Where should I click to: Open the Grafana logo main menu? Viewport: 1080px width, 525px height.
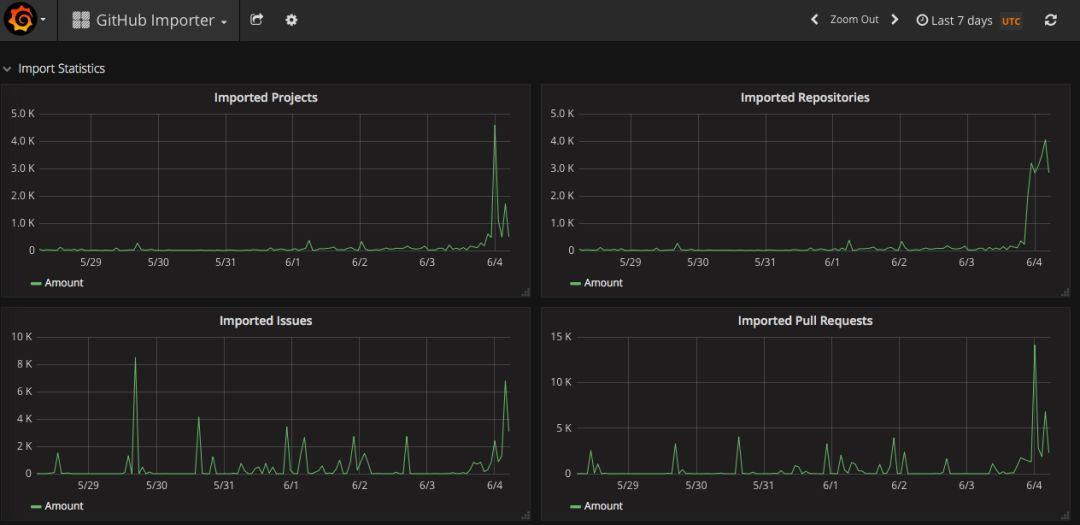pos(21,20)
